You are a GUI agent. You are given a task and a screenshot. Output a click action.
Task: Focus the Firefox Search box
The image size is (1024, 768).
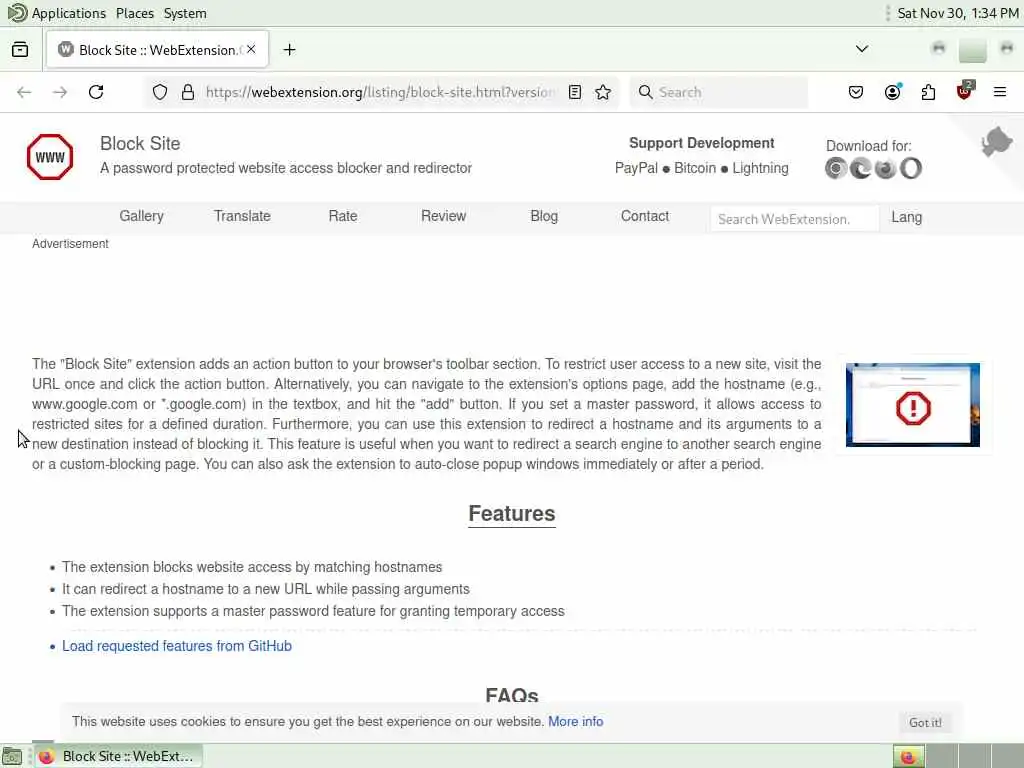pos(719,92)
